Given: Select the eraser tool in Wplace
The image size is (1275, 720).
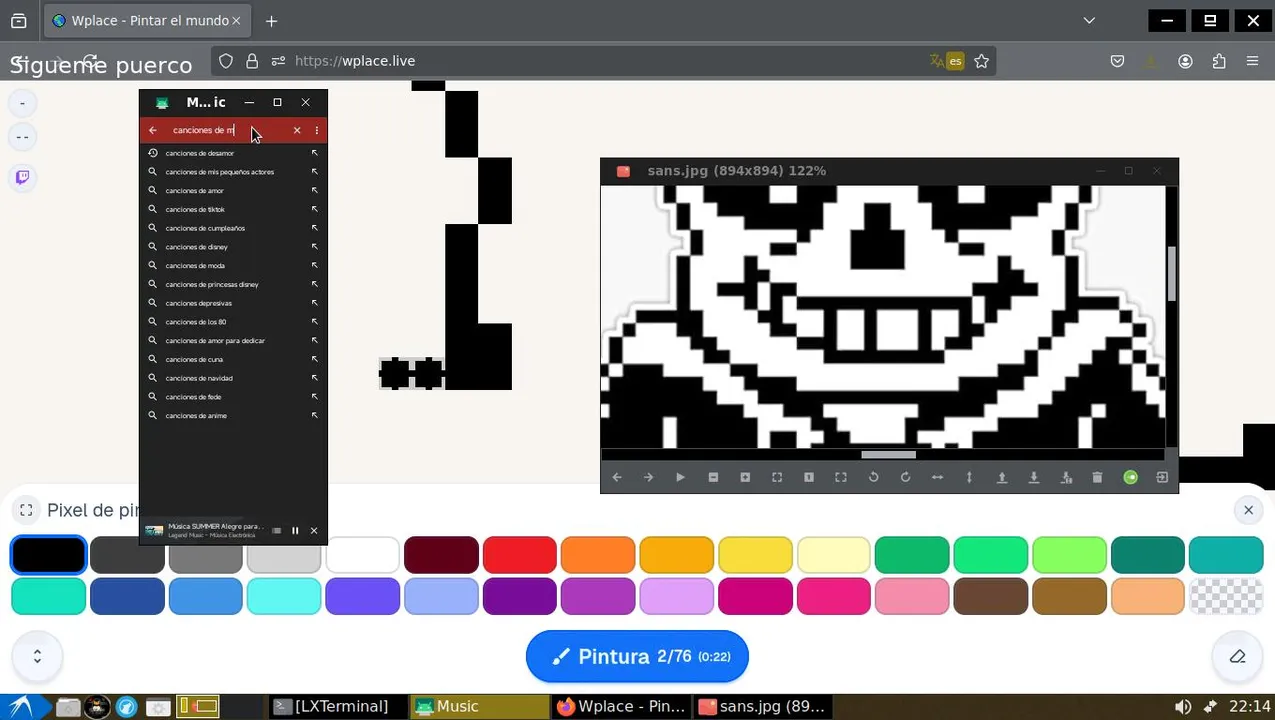Looking at the screenshot, I should pyautogui.click(x=1237, y=657).
